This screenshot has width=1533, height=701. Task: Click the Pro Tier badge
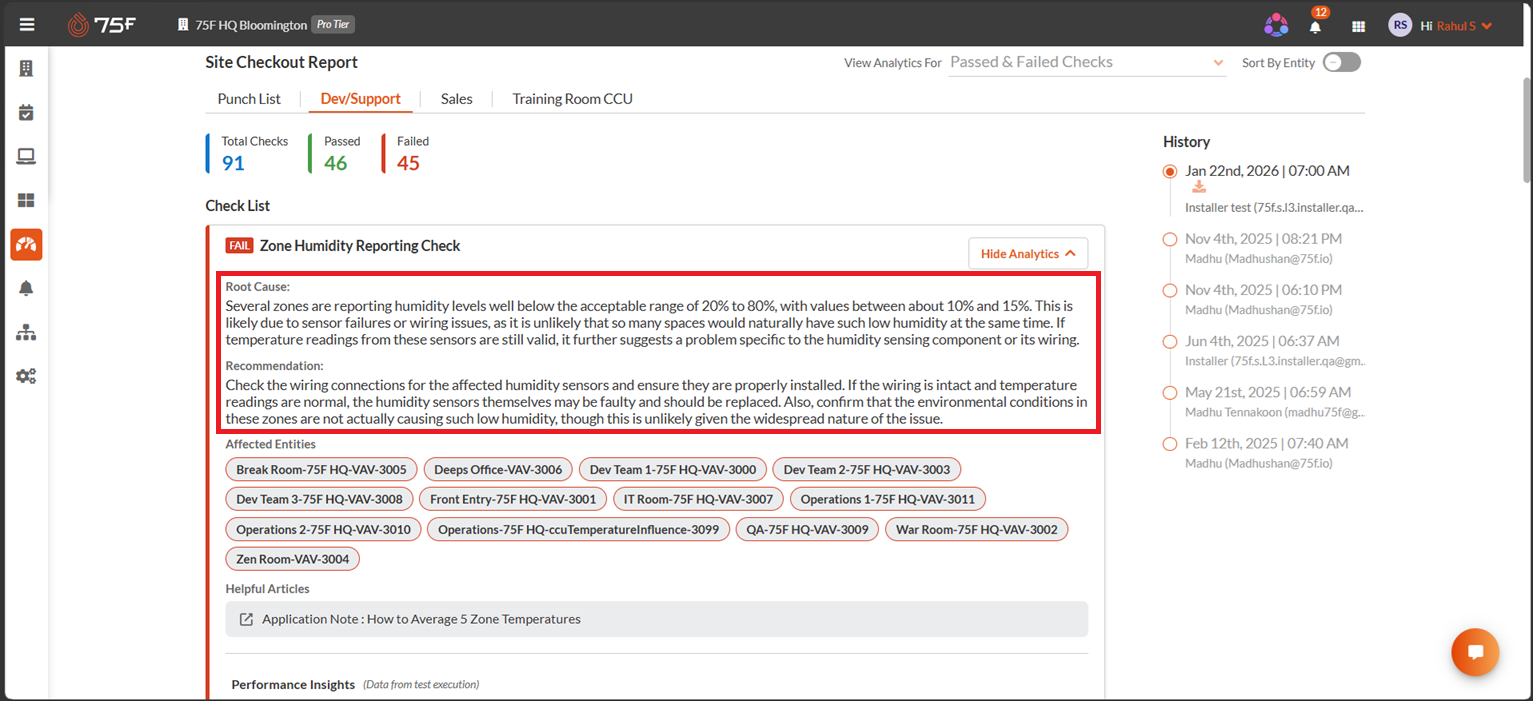pyautogui.click(x=333, y=25)
